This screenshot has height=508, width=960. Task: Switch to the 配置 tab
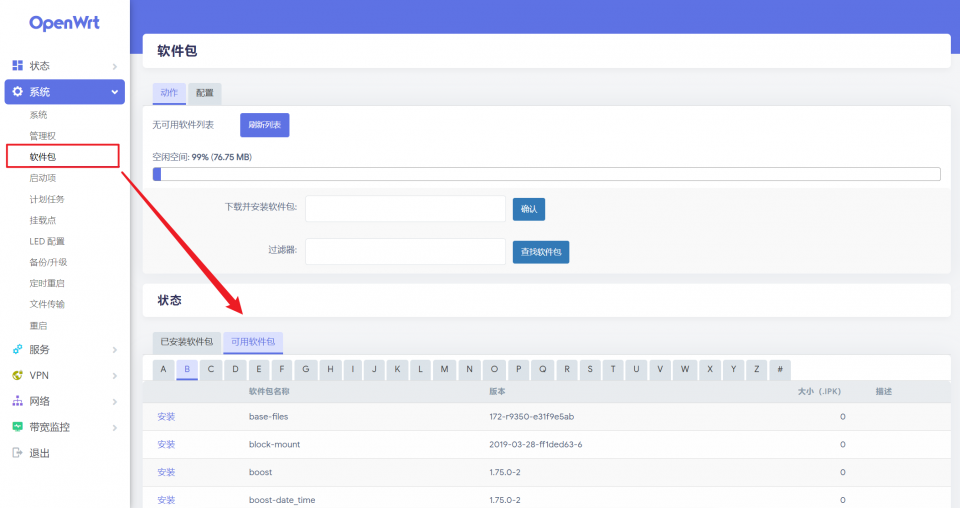204,93
